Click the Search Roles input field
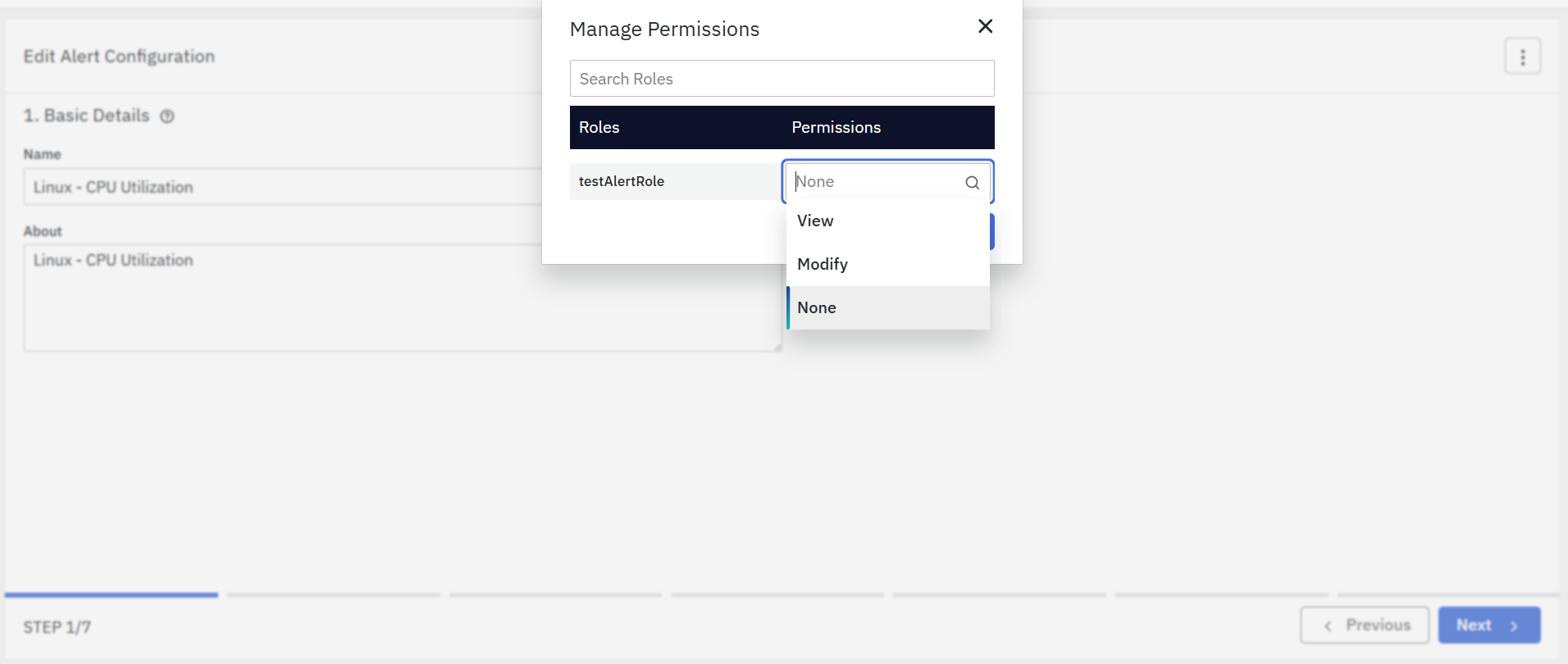The image size is (1568, 664). click(x=782, y=79)
